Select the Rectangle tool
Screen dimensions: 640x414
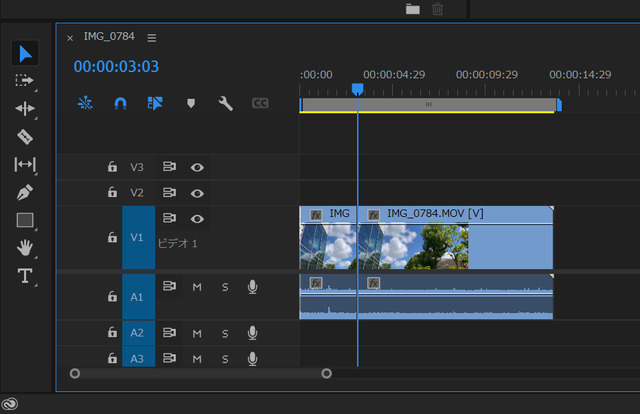coord(25,220)
